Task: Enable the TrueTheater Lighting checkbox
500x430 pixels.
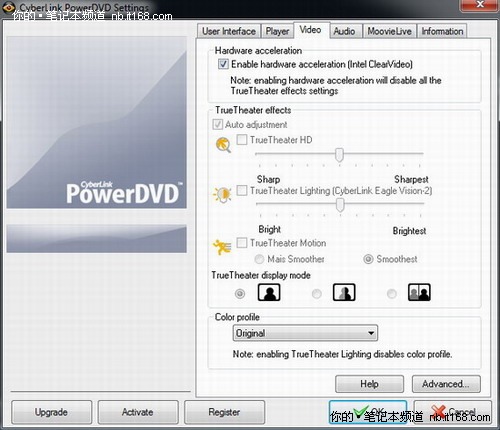Action: tap(242, 190)
